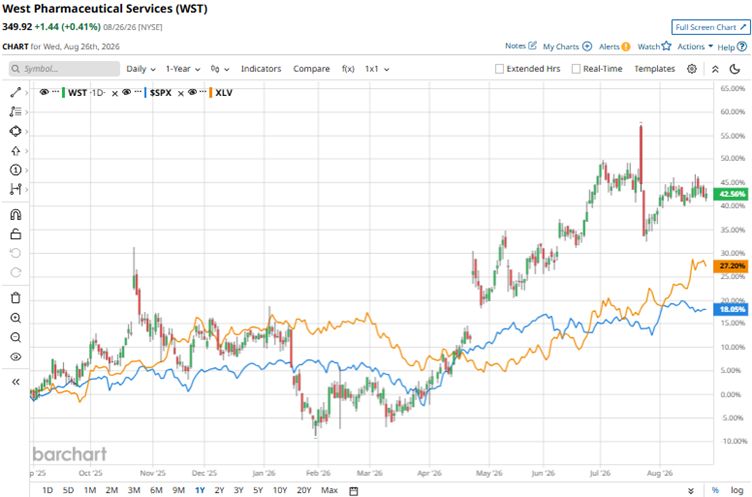Open Indicators menu
This screenshot has width=752, height=497.
(x=261, y=69)
